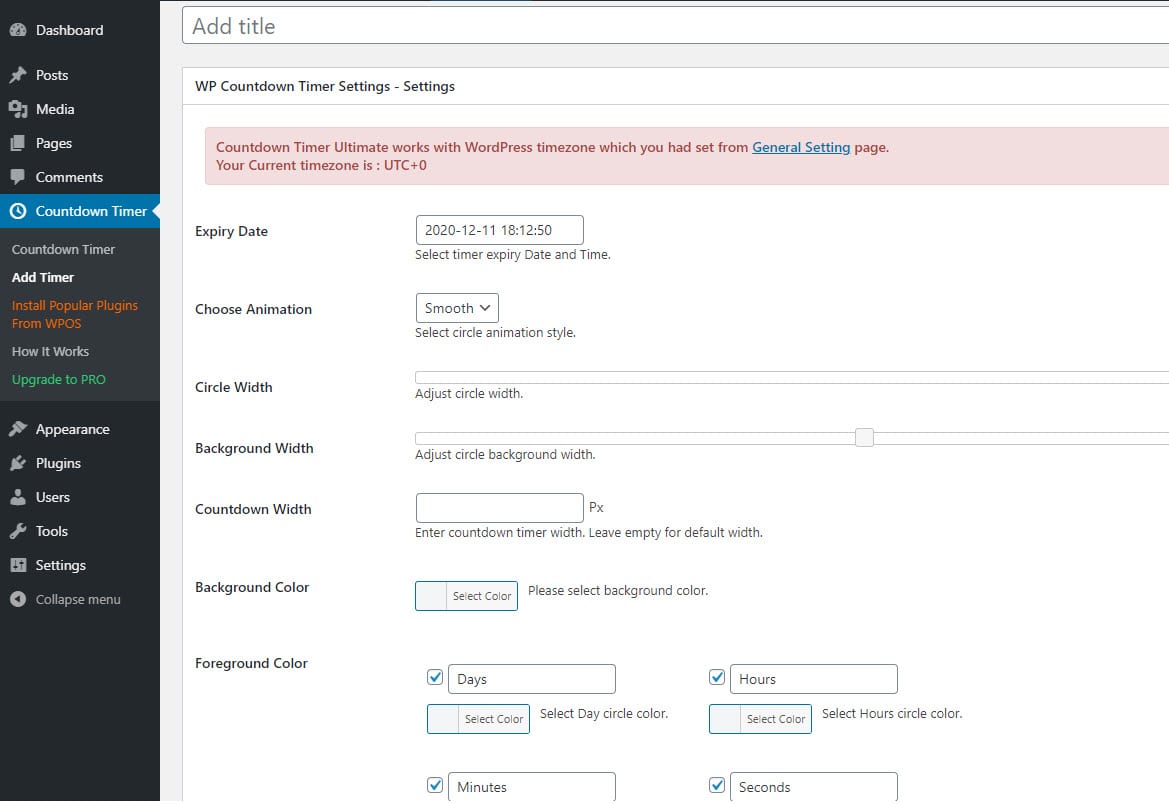Click the Posts pin icon in sidebar
This screenshot has width=1169, height=804.
coord(18,74)
